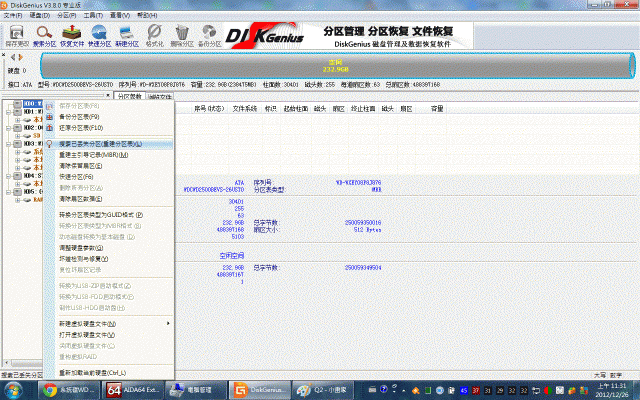Choose 调整硬盘参数 in context menu
Image resolution: width=640 pixels, height=400 pixels.
tap(109, 248)
